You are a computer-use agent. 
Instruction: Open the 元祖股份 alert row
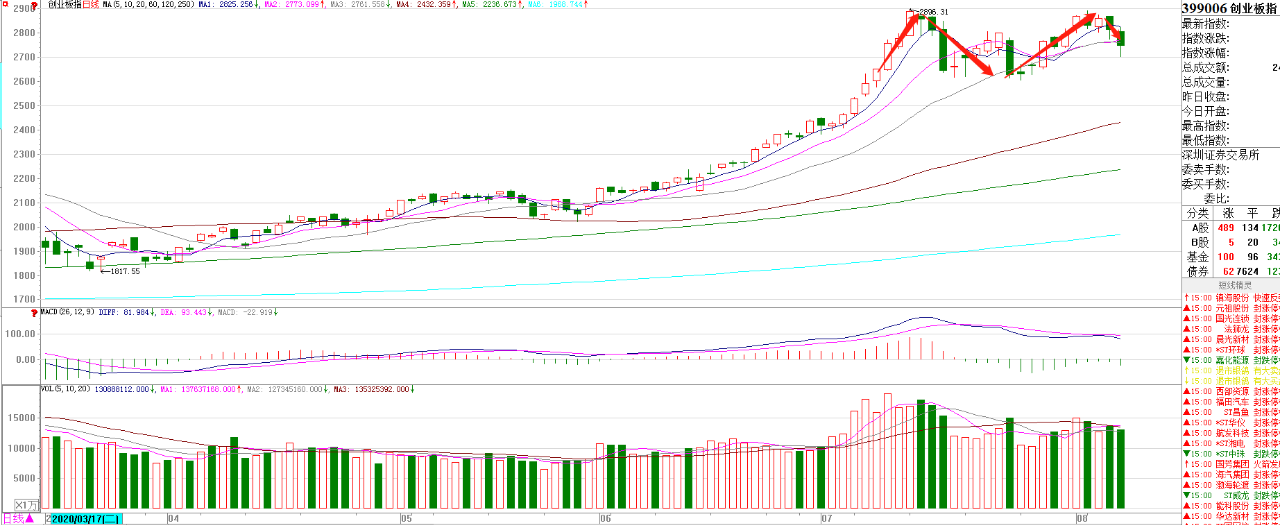click(1231, 308)
